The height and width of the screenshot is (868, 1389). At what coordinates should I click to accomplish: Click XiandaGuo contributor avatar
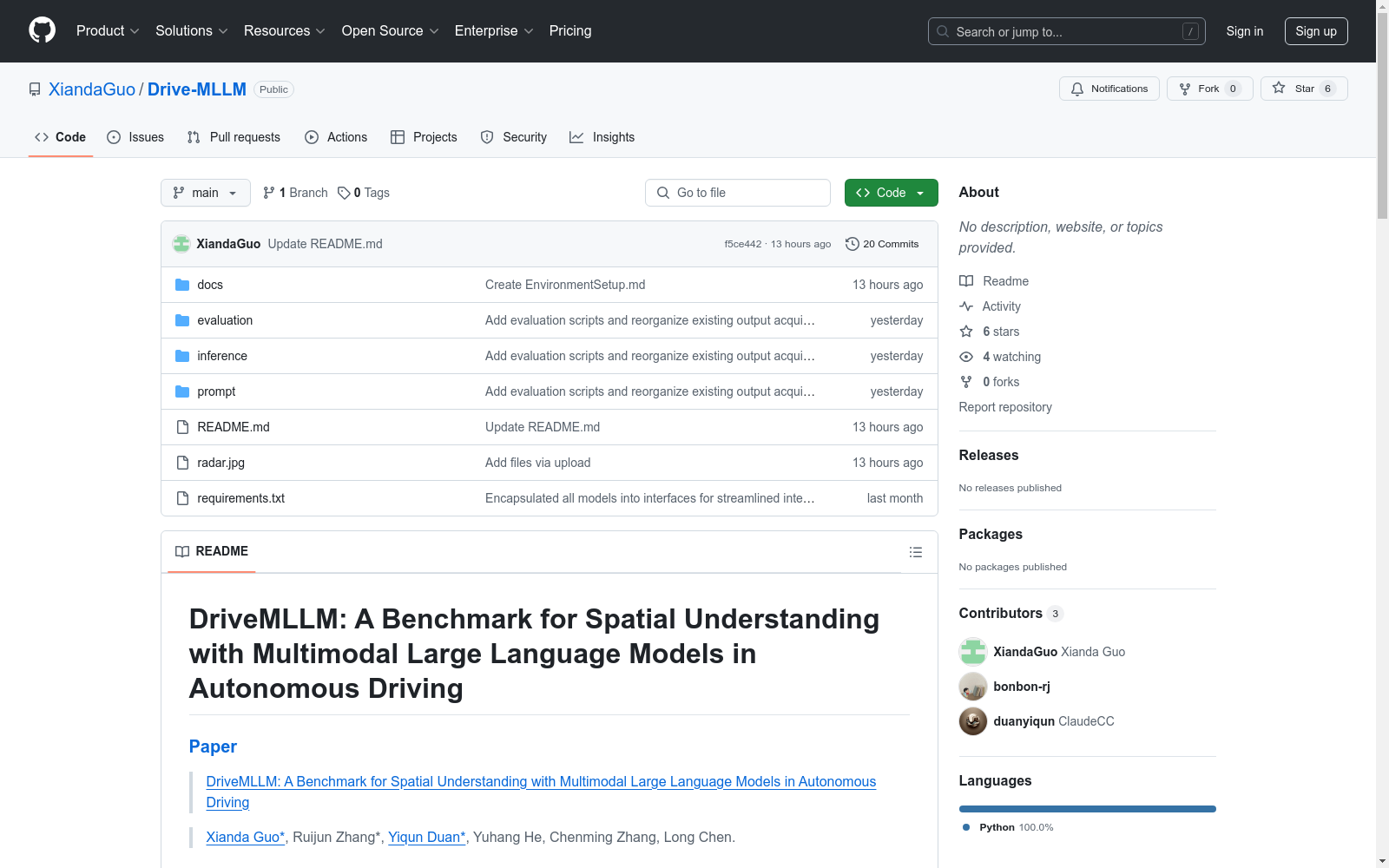point(973,652)
